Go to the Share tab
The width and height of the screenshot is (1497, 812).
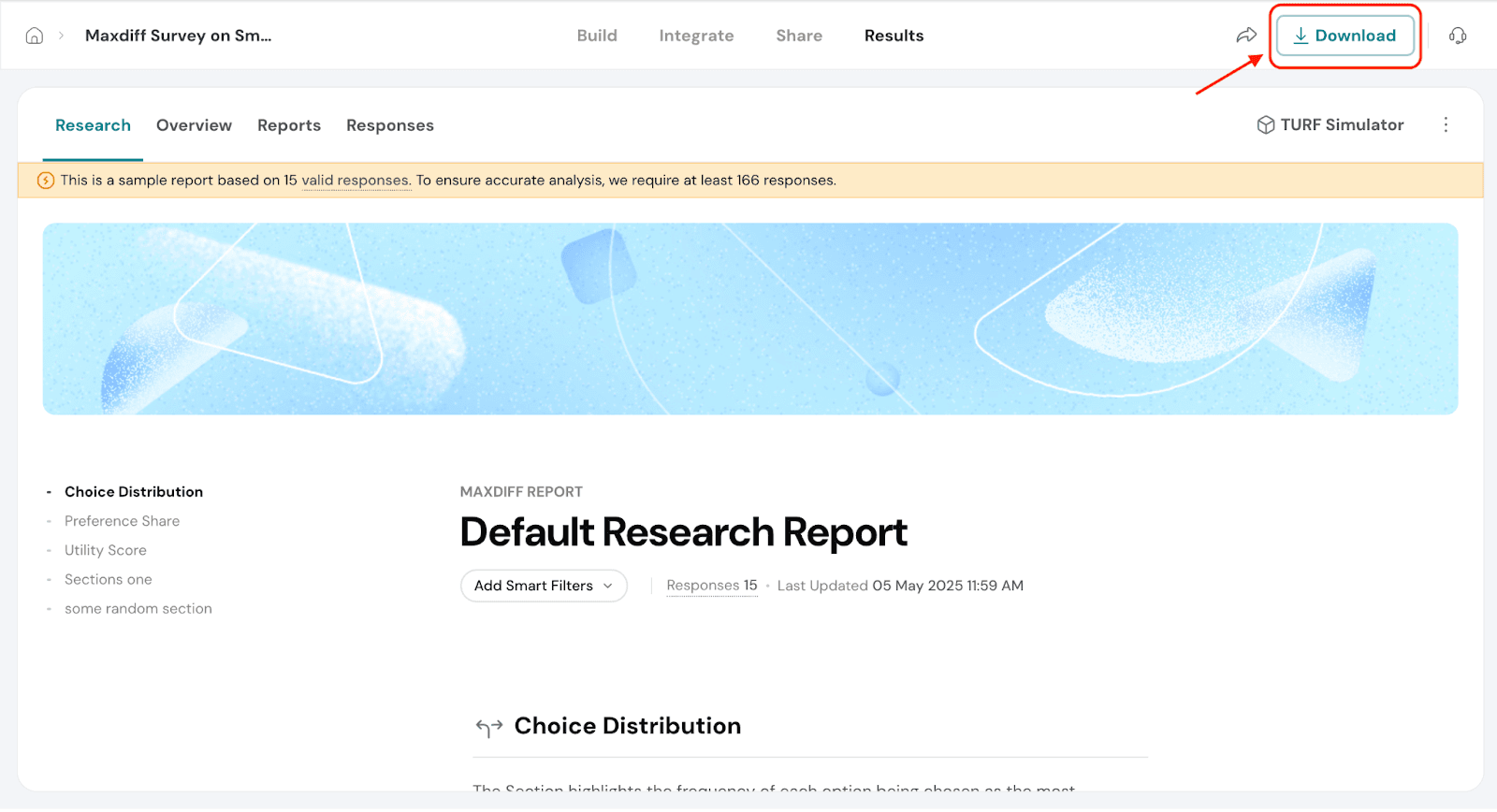coord(799,36)
